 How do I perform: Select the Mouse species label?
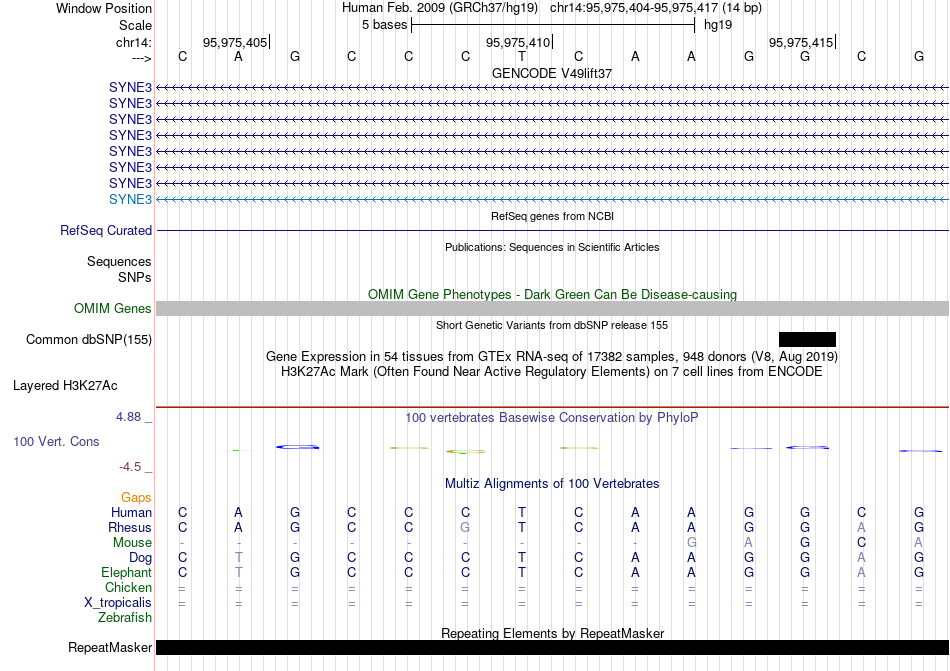click(132, 543)
